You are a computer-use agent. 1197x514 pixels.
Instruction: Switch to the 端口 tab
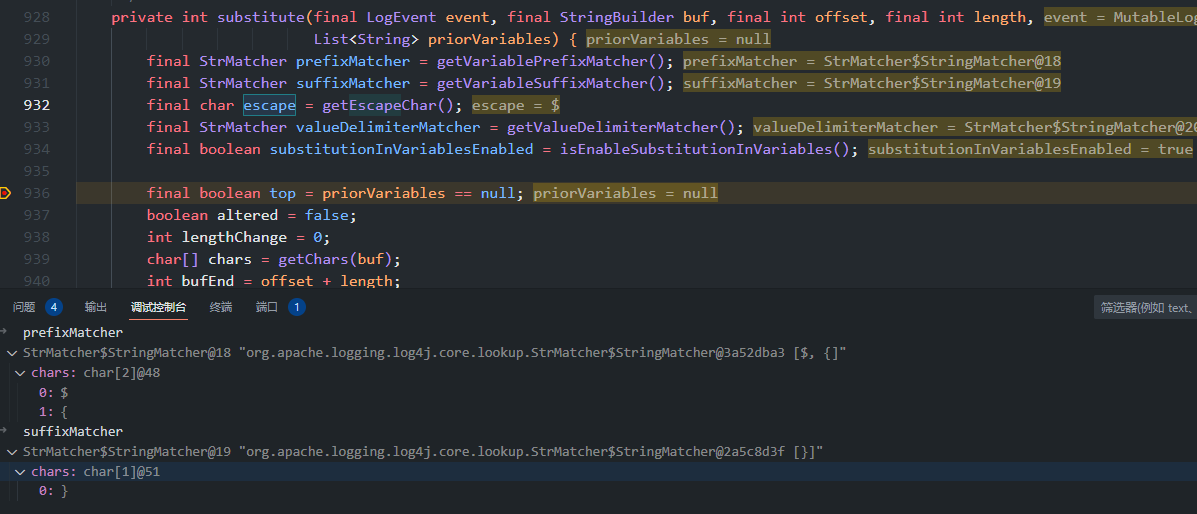coord(267,307)
